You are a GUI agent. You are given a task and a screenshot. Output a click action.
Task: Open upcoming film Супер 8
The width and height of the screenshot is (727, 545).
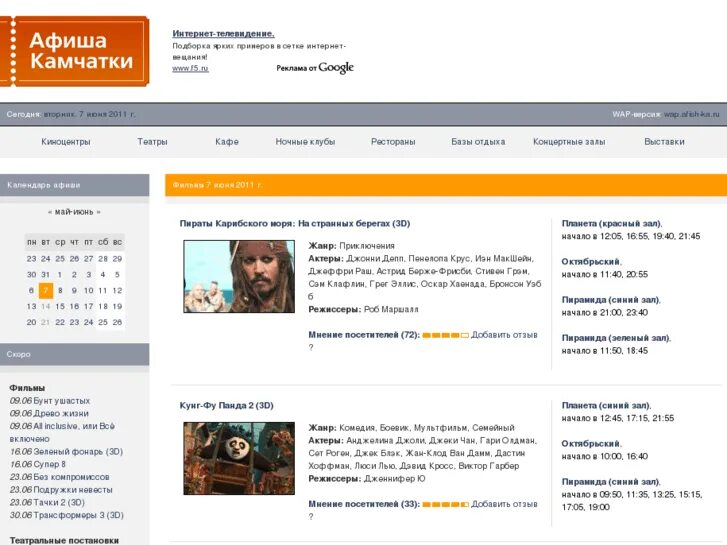49,464
